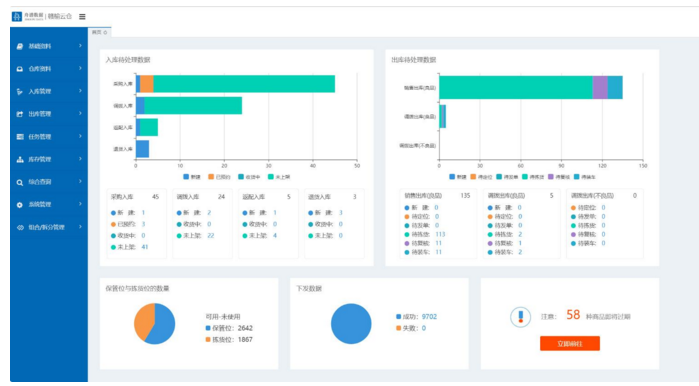Toggle 收货中 legend in inbound chart
699x386 pixels.
tap(249, 177)
